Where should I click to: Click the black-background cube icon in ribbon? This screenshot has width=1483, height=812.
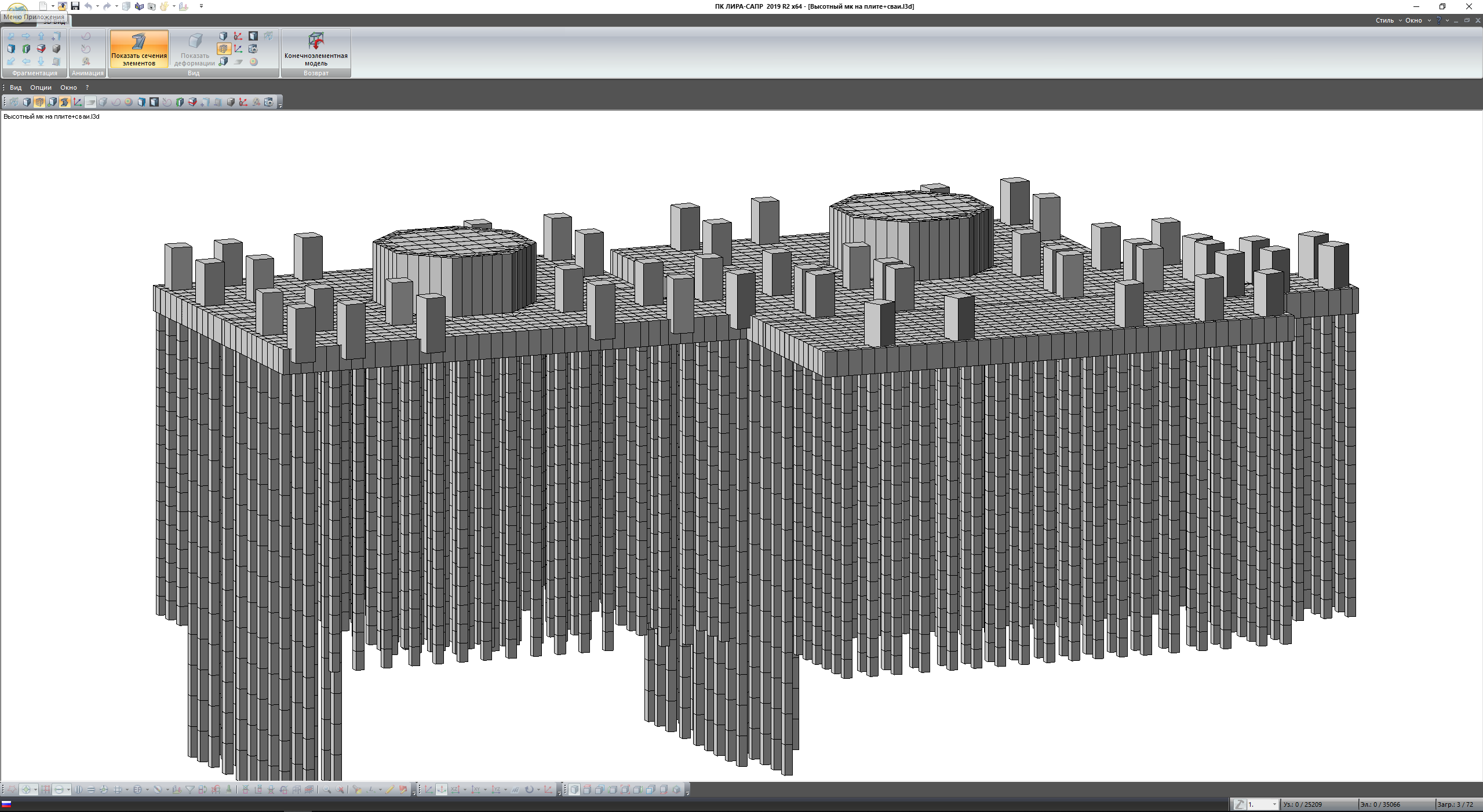[x=253, y=36]
